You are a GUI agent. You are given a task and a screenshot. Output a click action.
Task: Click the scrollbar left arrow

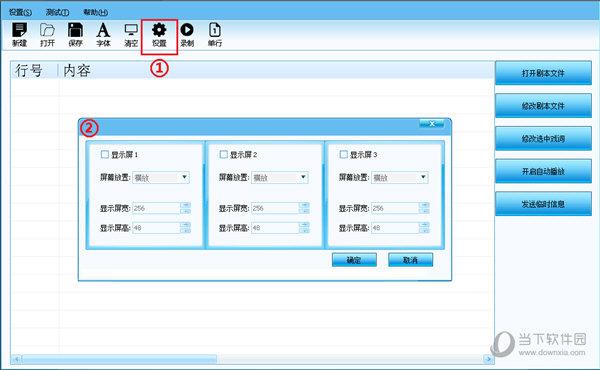pos(16,359)
